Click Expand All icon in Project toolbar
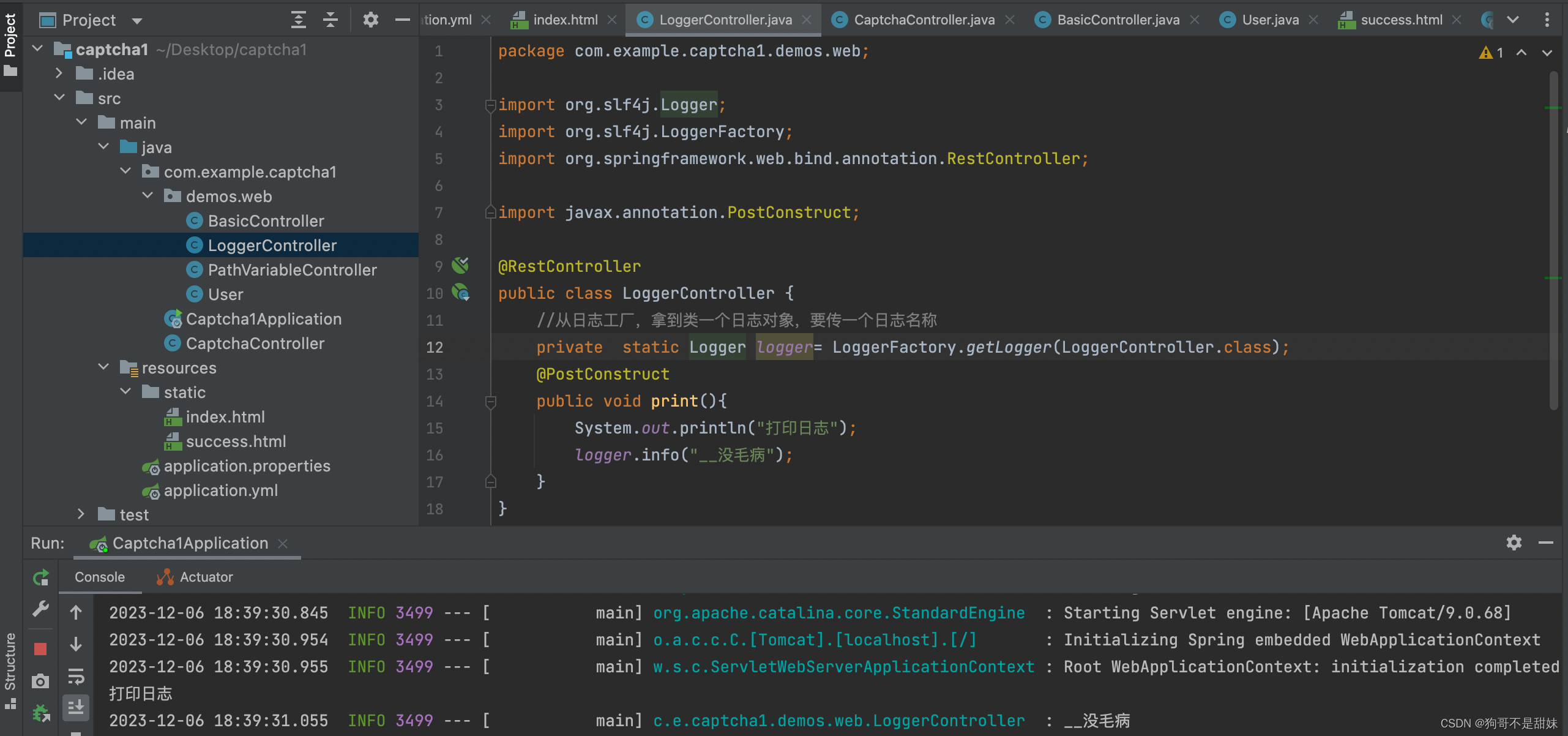 pos(298,20)
